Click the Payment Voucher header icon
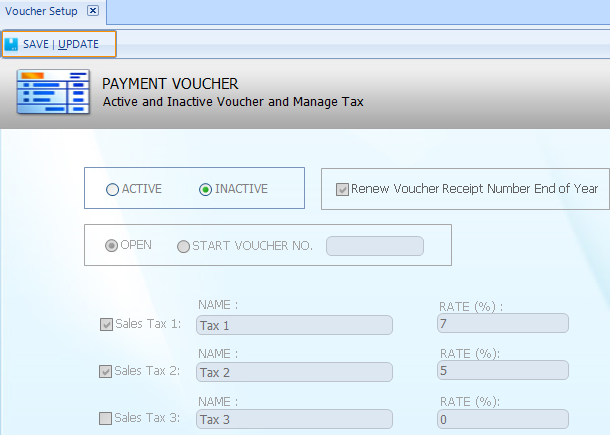Image resolution: width=610 pixels, height=435 pixels. (53, 91)
